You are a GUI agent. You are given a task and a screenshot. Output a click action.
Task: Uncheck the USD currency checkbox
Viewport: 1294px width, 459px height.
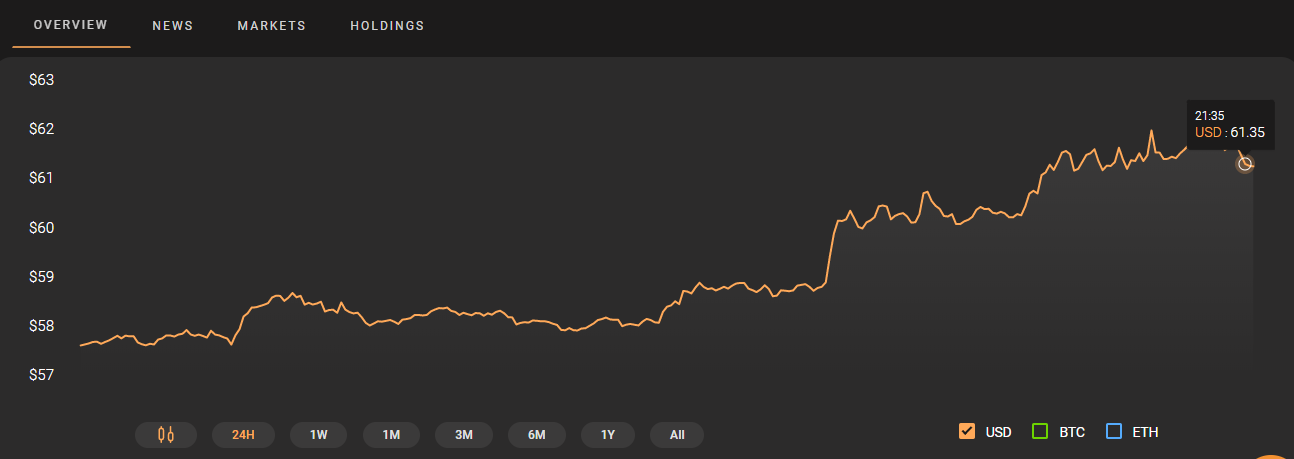coord(967,432)
